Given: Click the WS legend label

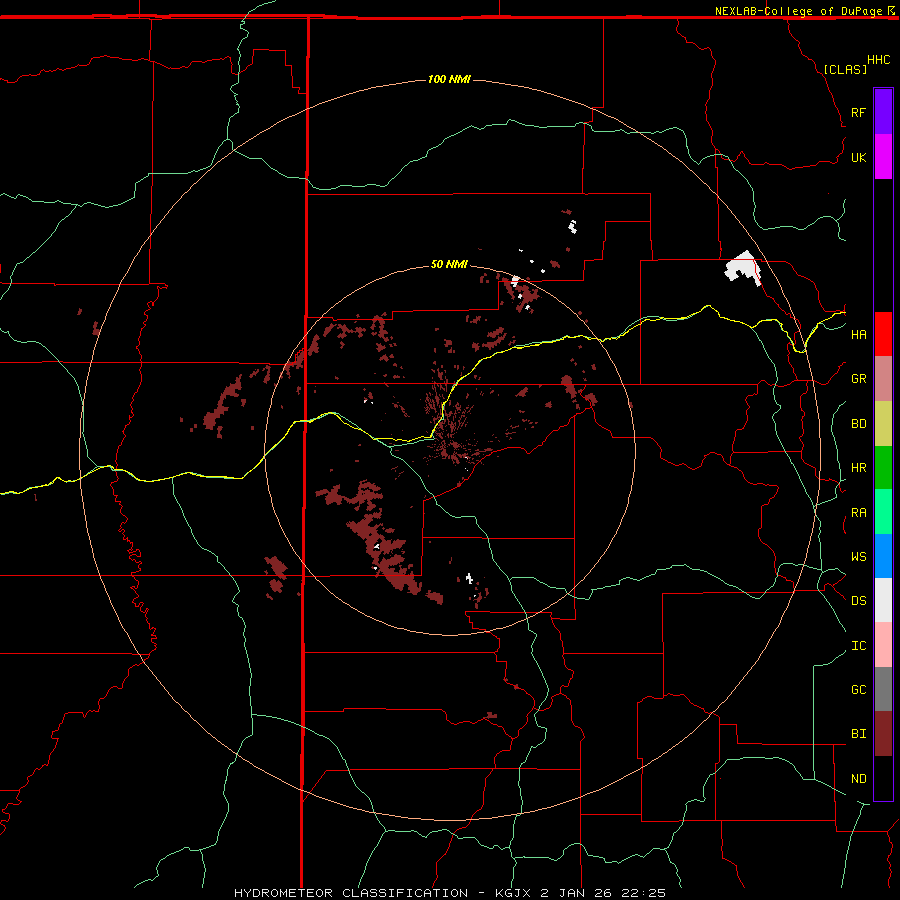Looking at the screenshot, I should click(858, 557).
